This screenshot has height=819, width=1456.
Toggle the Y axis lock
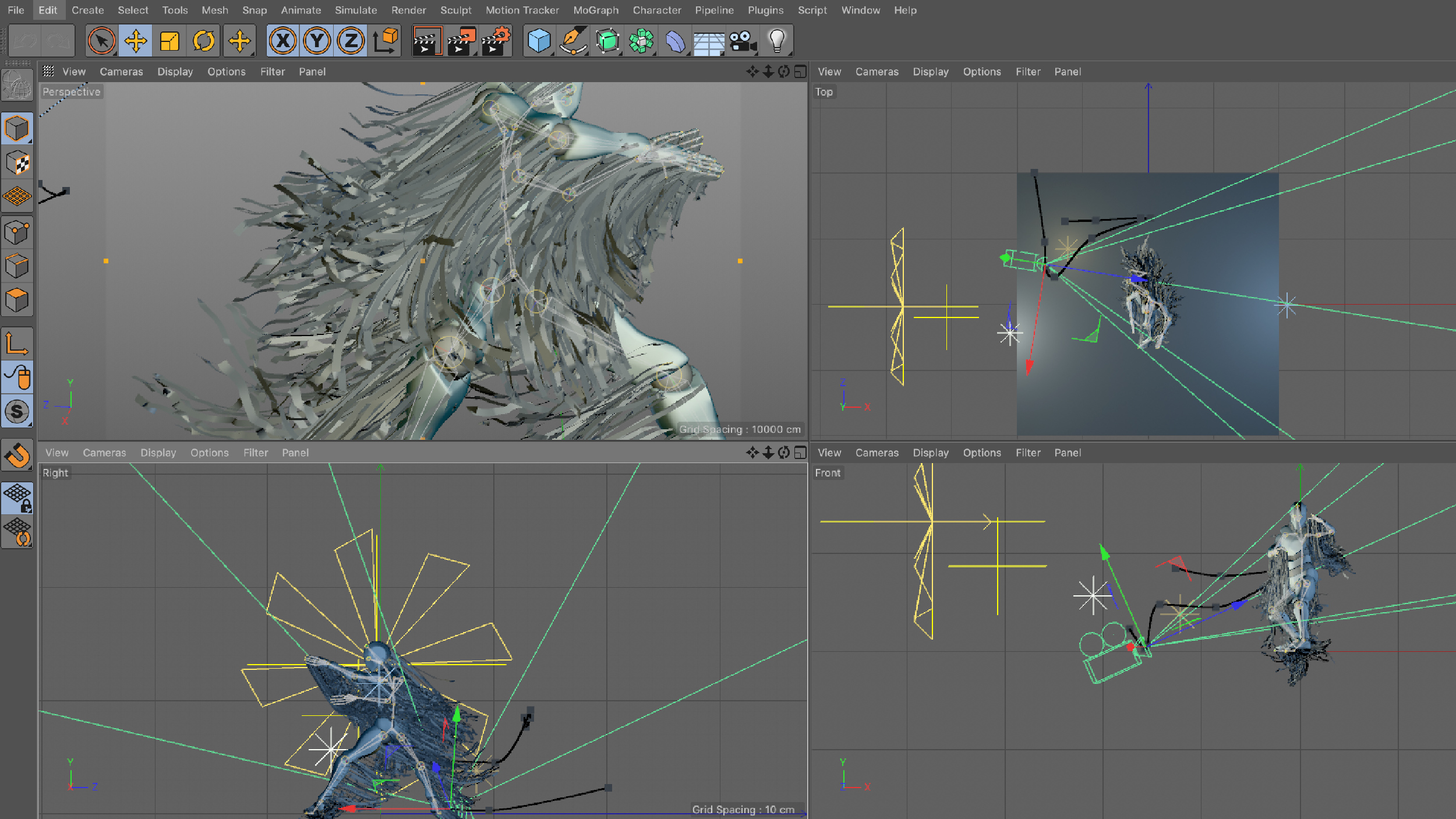(x=317, y=41)
